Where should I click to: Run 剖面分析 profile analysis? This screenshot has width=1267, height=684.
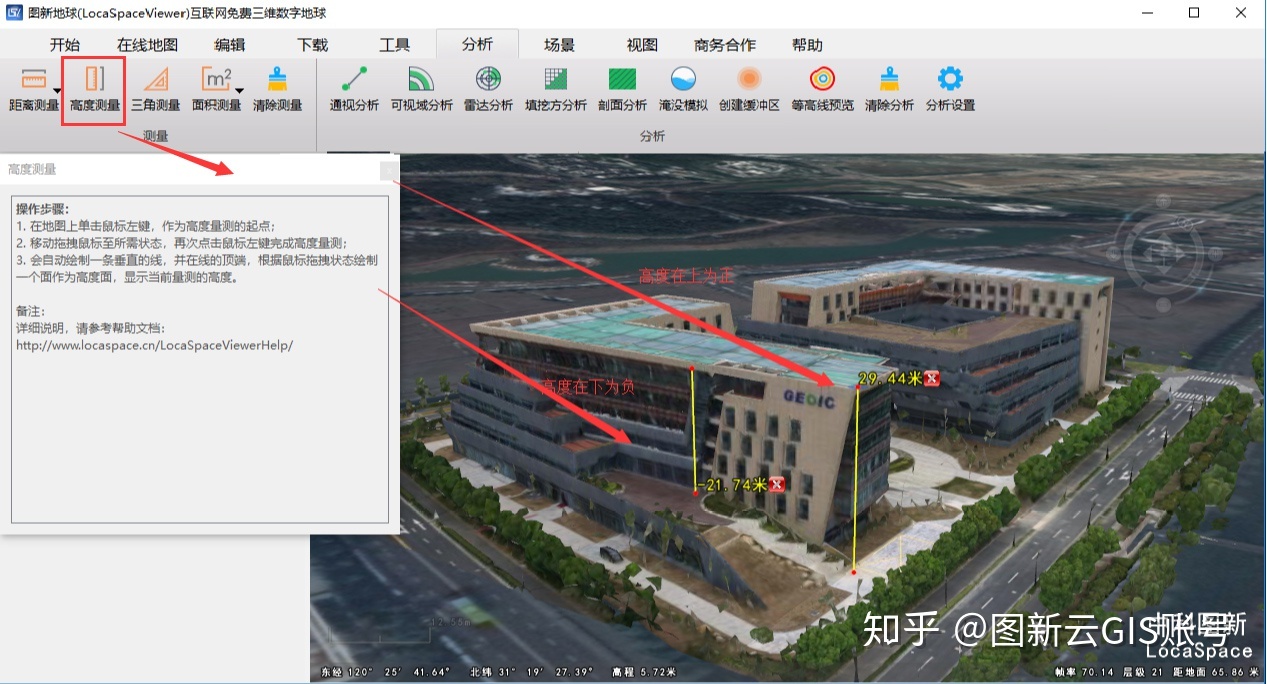pyautogui.click(x=622, y=89)
